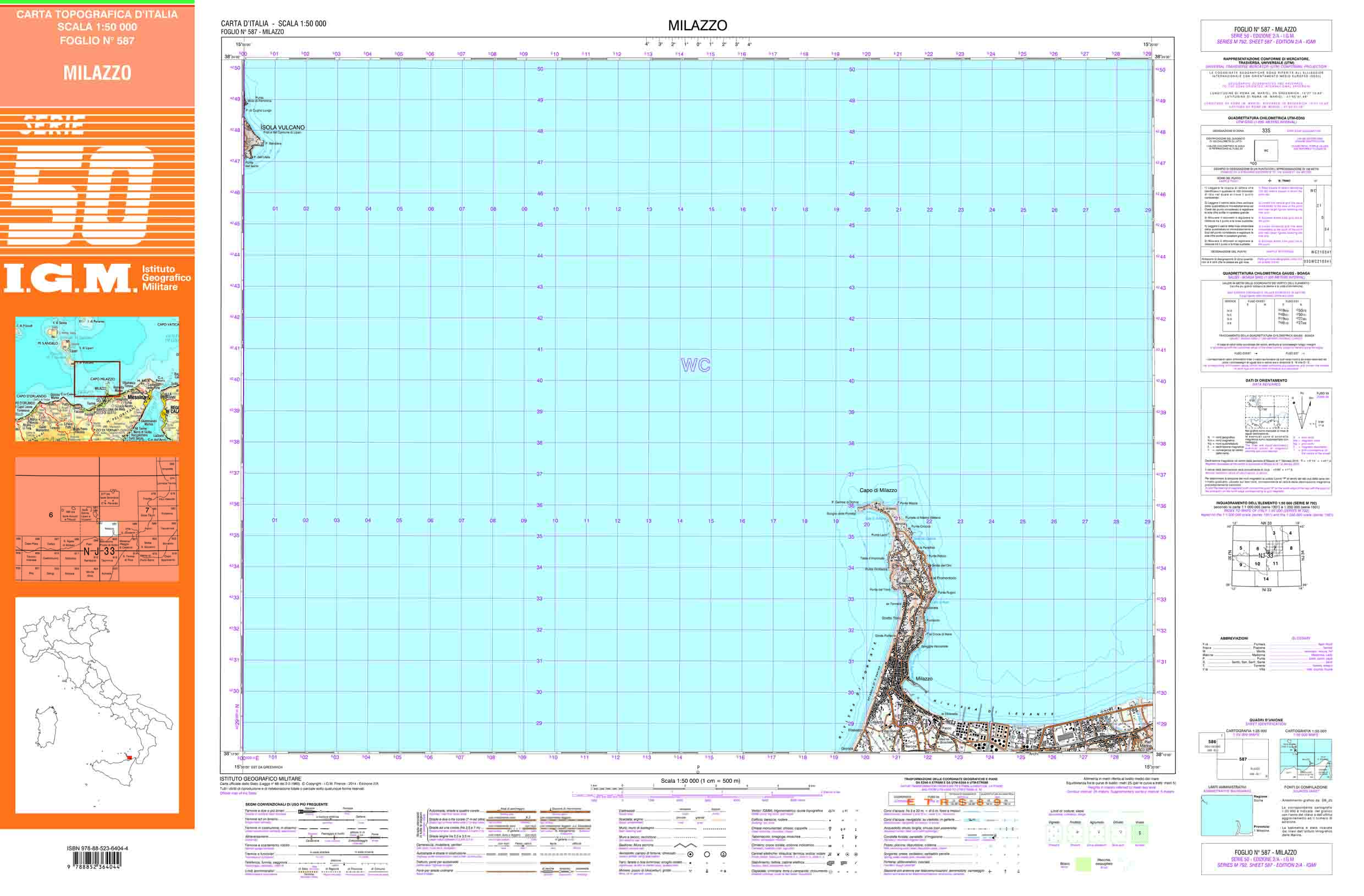The width and height of the screenshot is (1364, 896).
Task: Click the light green 'Bosco' legend swatch
Action: (1082, 864)
